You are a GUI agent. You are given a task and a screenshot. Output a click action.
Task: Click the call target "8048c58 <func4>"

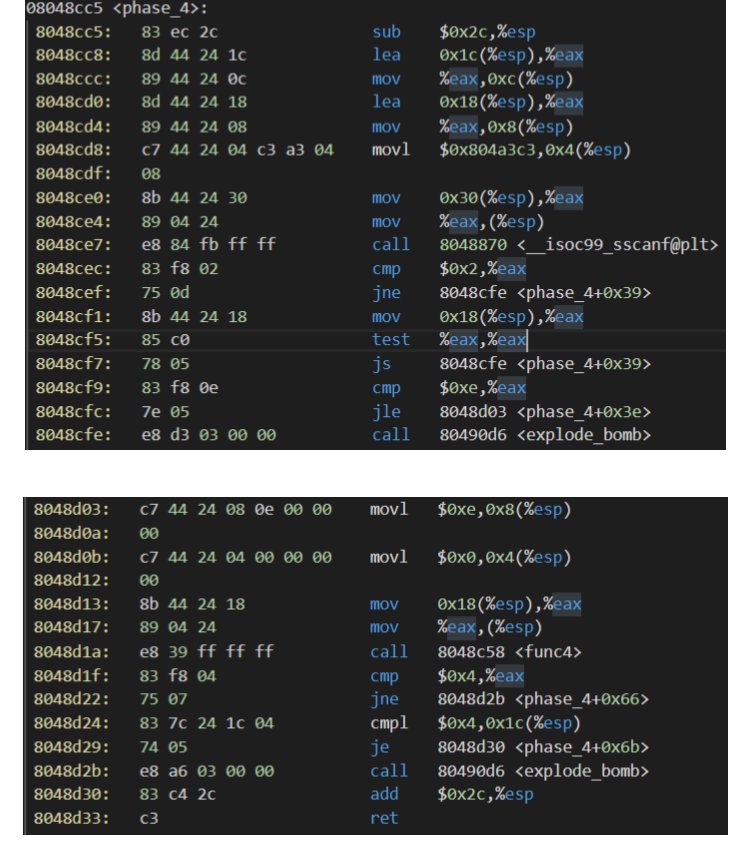[509, 652]
